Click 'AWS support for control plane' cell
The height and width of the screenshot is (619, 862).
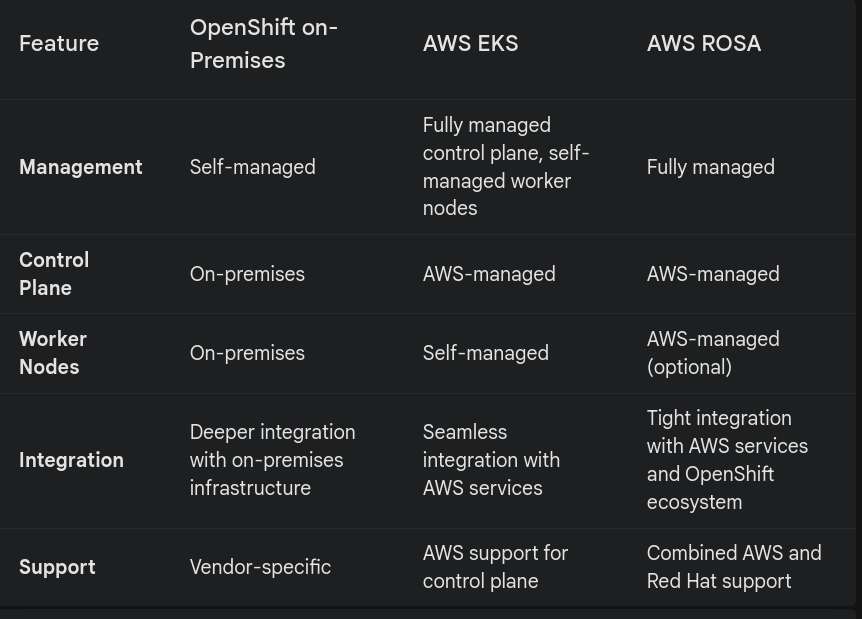[495, 567]
